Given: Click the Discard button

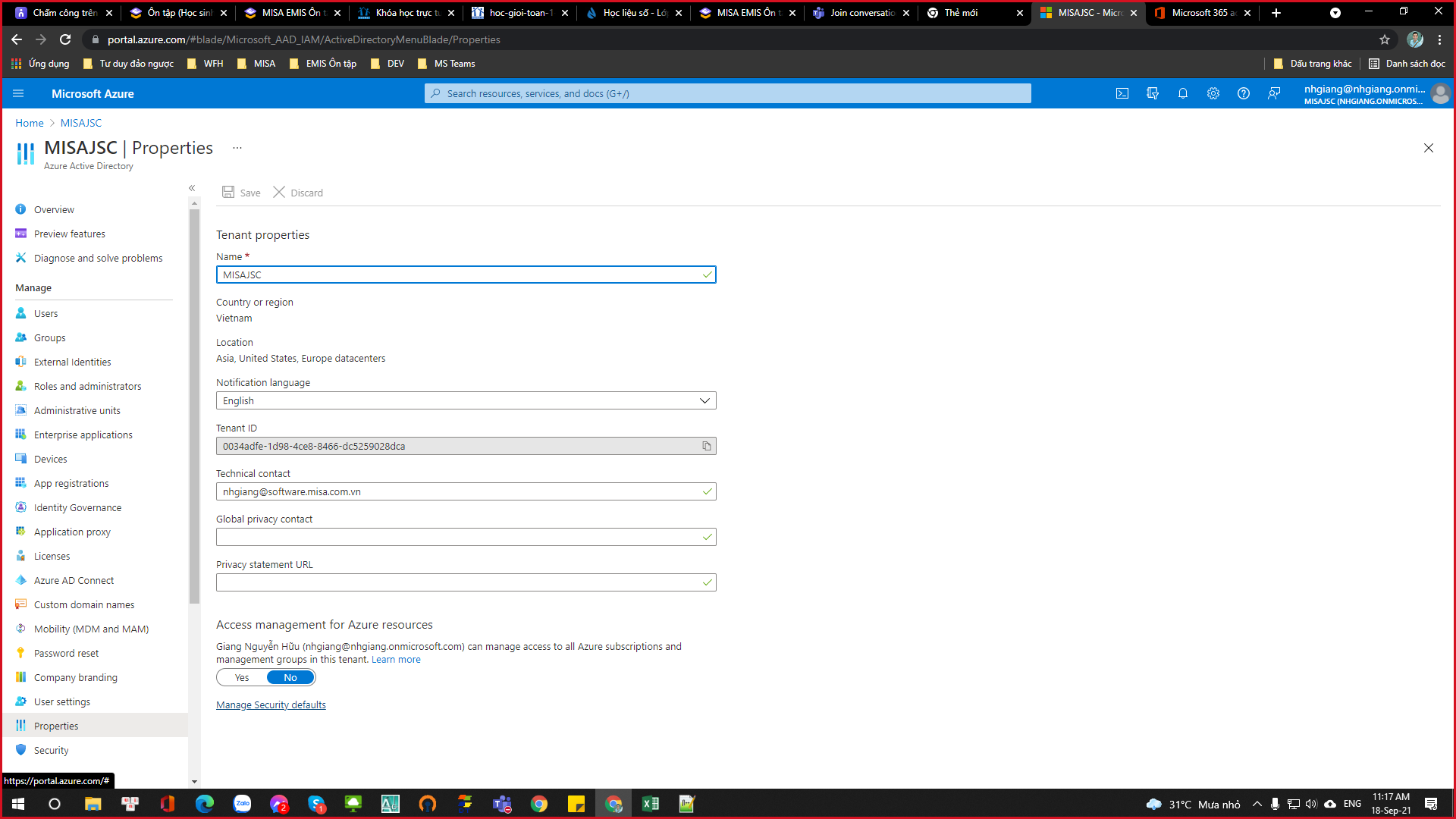Looking at the screenshot, I should pyautogui.click(x=298, y=193).
